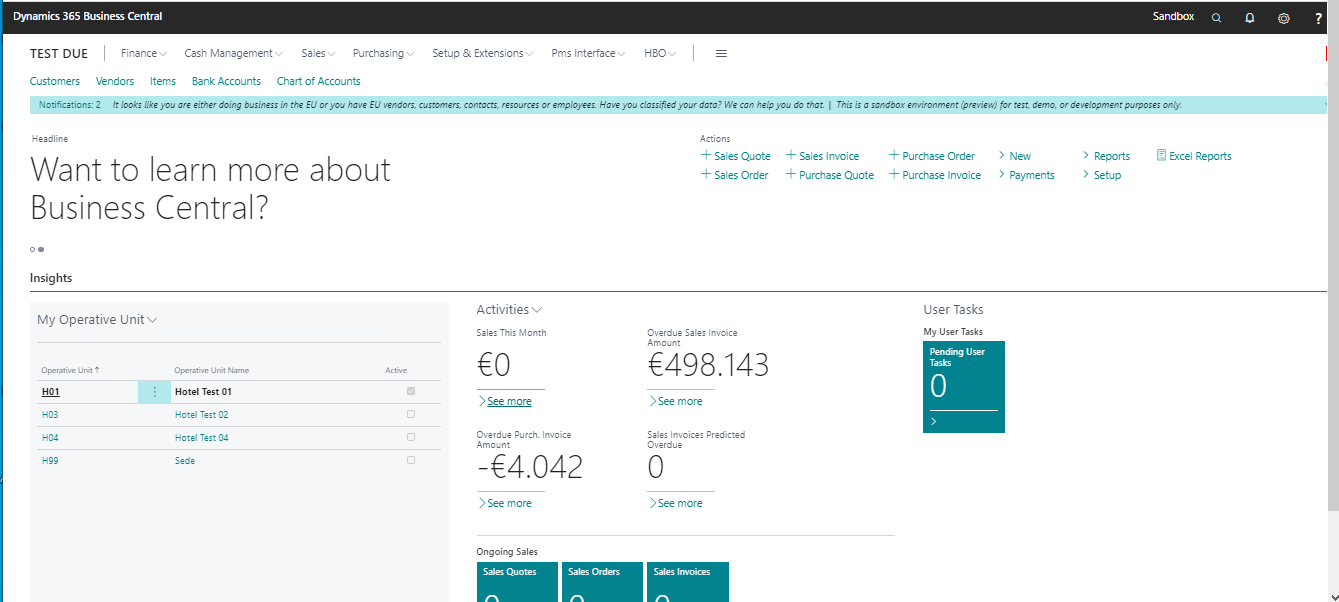The width and height of the screenshot is (1339, 602).
Task: Click the -€4.042 overdue purchase amount
Action: 530,468
